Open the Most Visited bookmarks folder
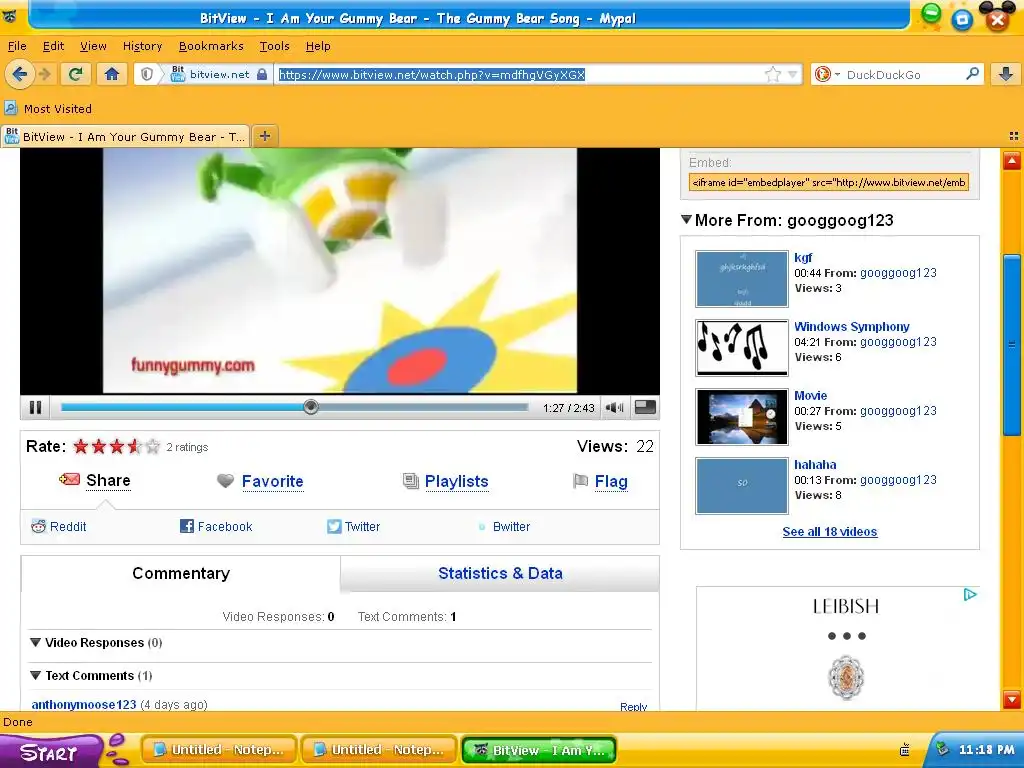1024x768 pixels. (48, 108)
